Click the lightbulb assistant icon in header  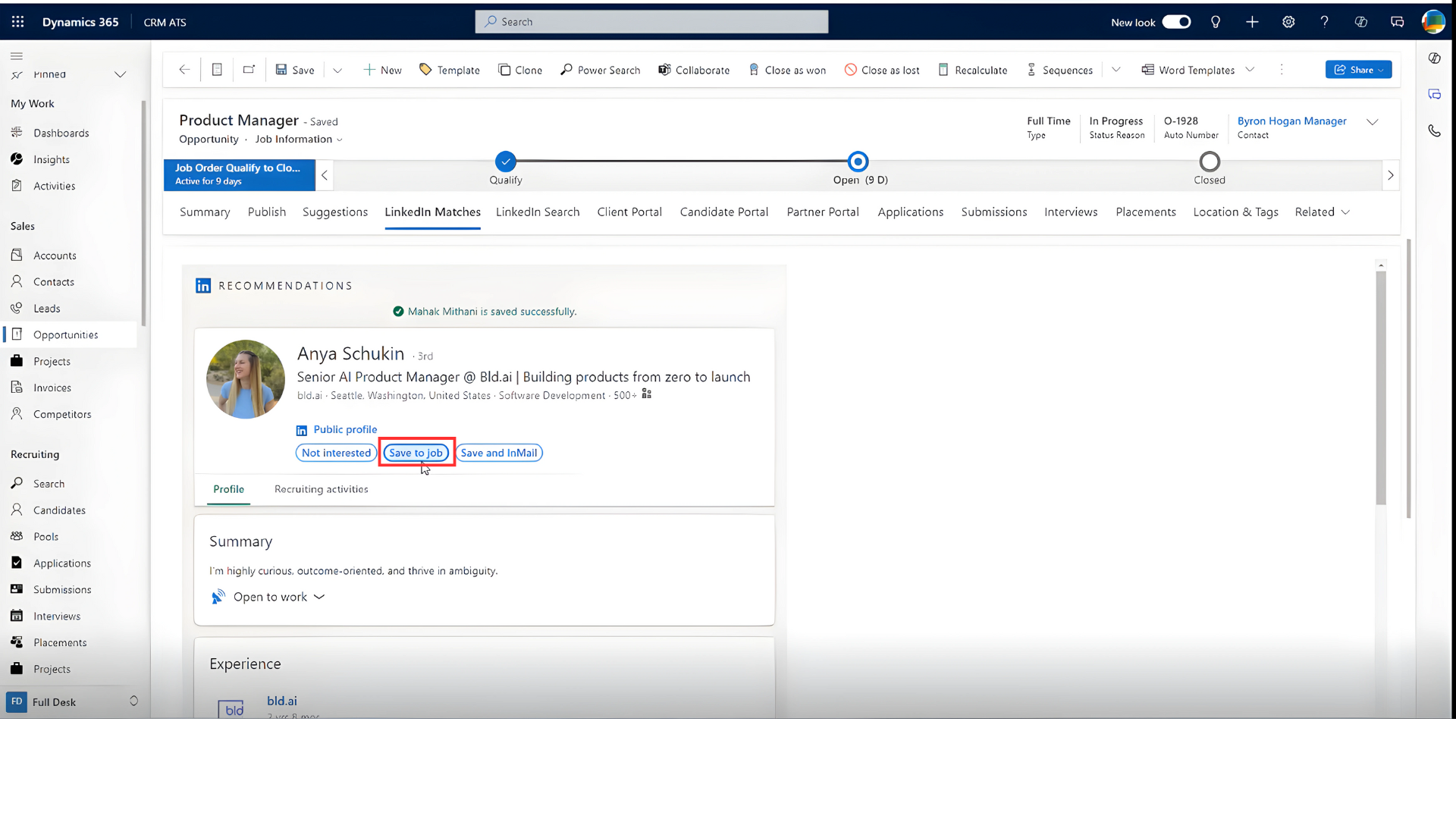tap(1216, 22)
